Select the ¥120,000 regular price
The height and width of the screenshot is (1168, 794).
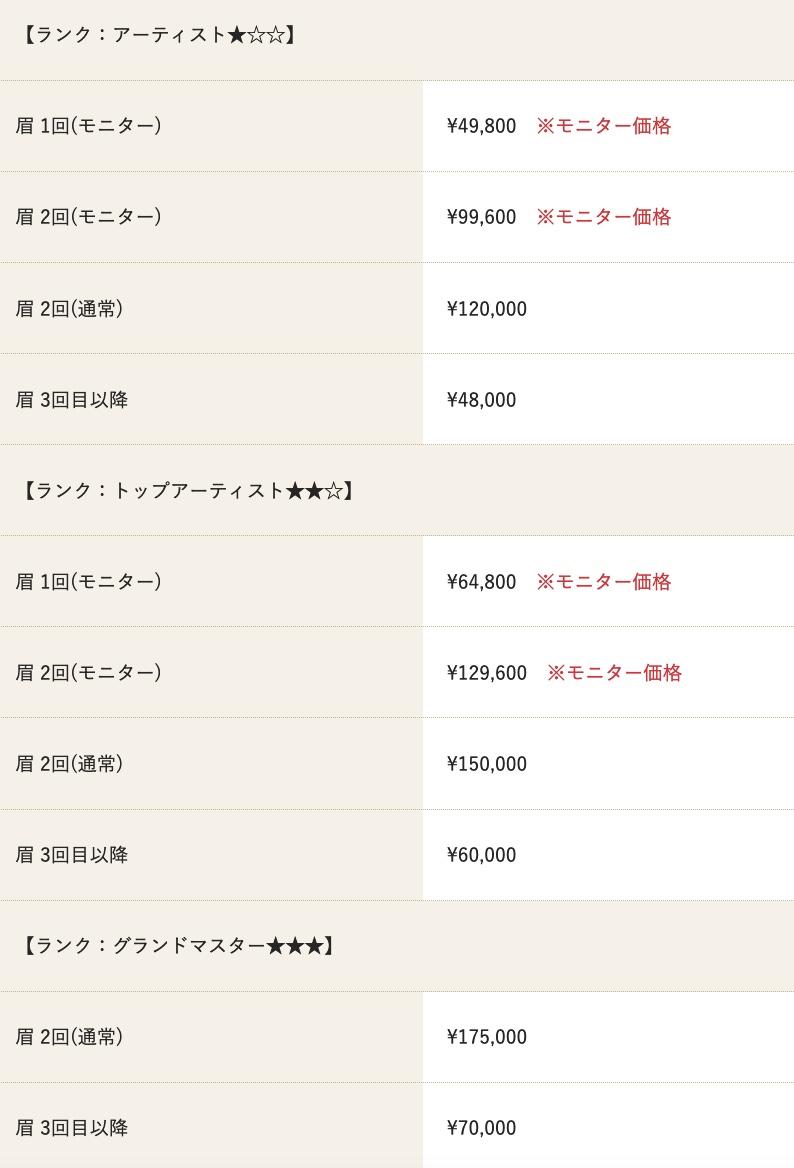486,308
